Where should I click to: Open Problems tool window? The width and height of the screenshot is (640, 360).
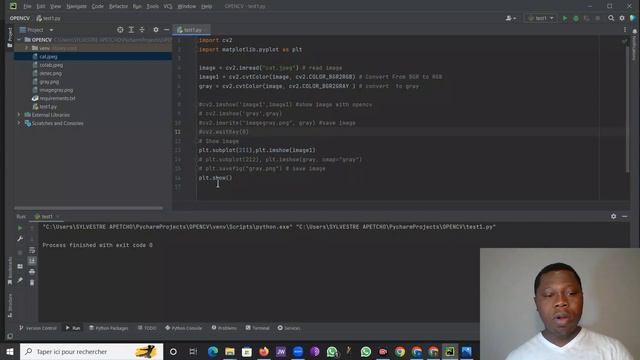pos(224,328)
